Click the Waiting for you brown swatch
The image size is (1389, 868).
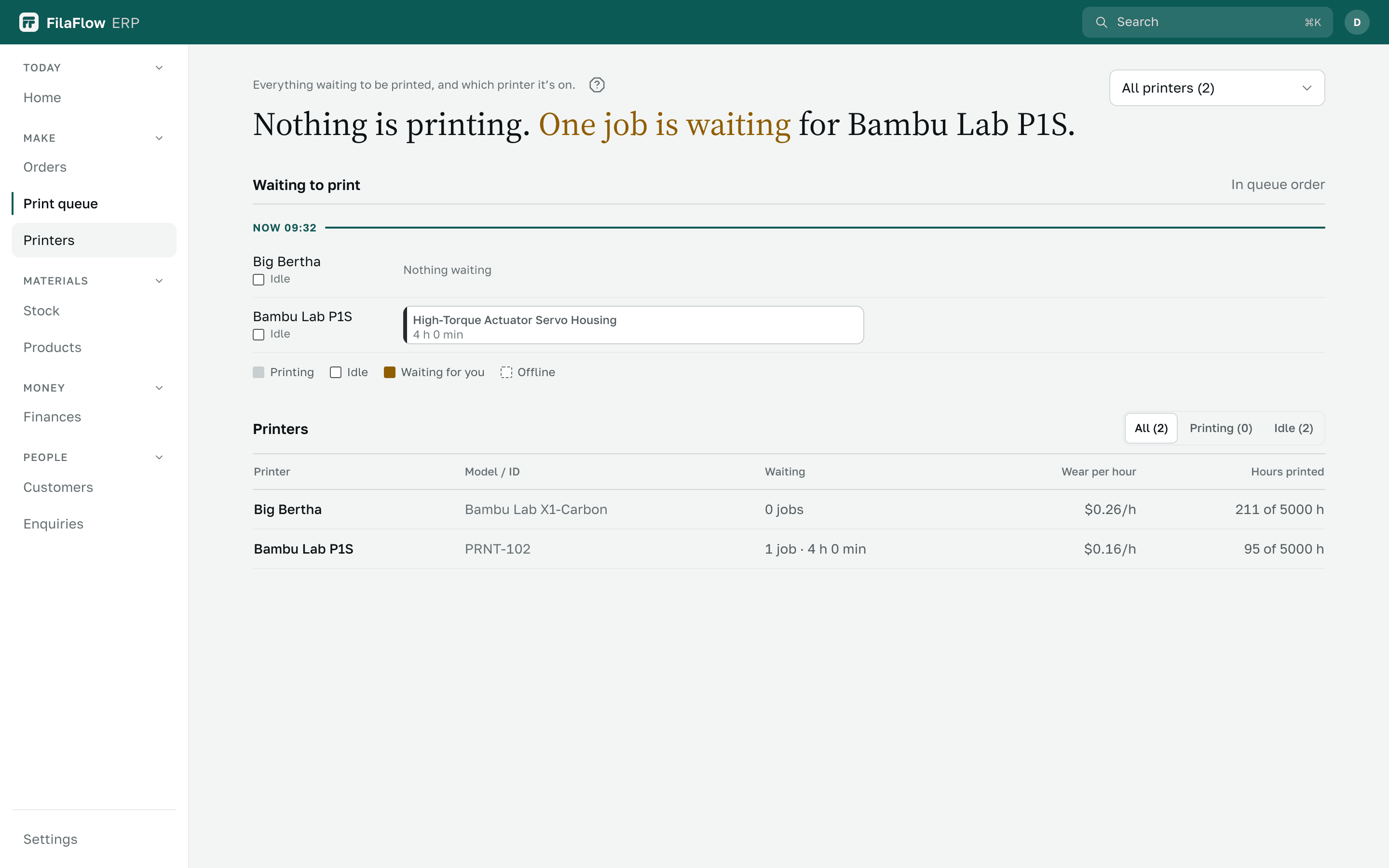coord(390,373)
